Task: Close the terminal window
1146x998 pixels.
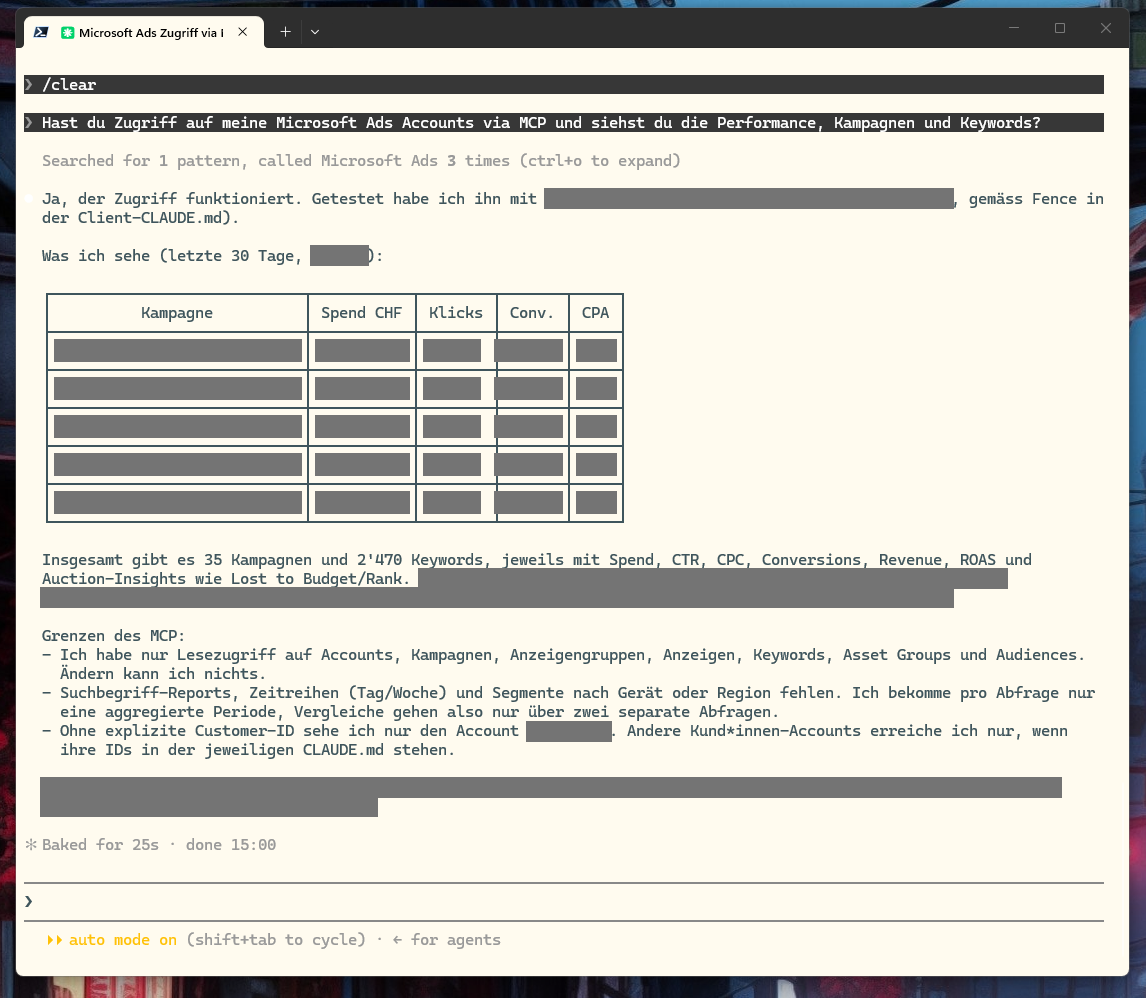Action: tap(1106, 28)
